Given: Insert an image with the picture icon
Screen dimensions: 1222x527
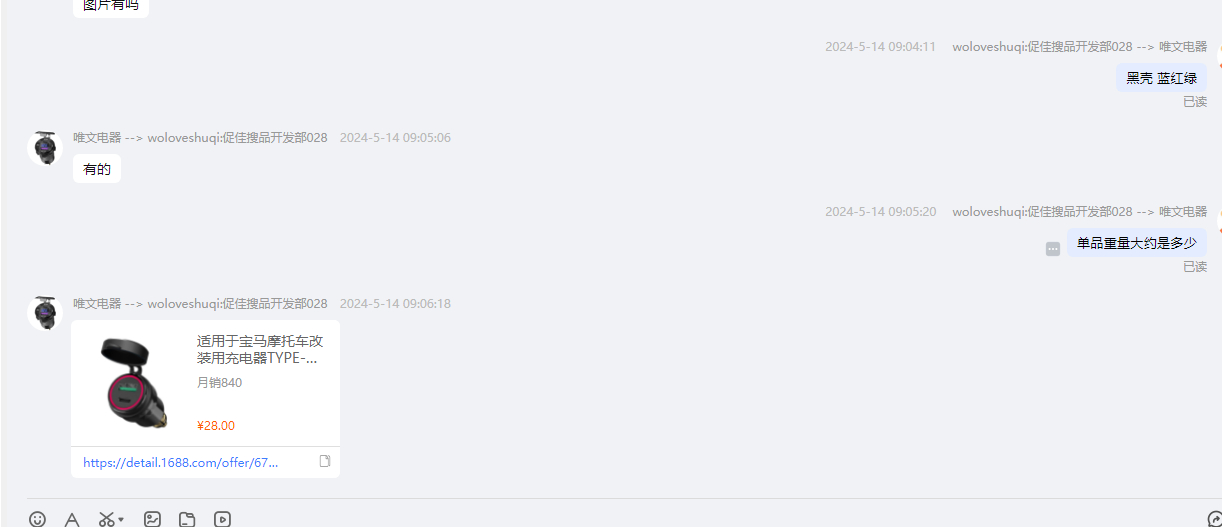Looking at the screenshot, I should [152, 519].
